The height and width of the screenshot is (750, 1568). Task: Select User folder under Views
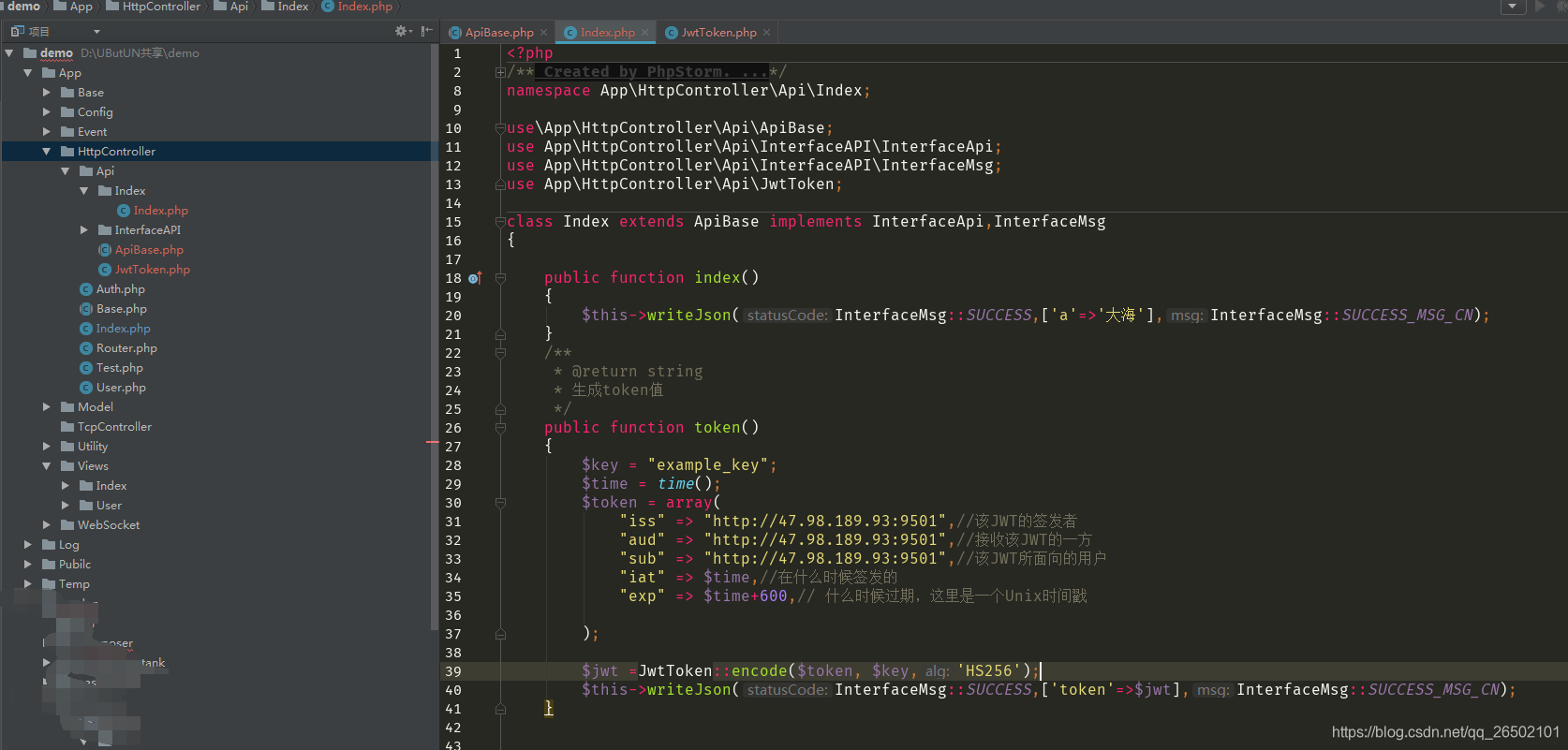click(109, 506)
